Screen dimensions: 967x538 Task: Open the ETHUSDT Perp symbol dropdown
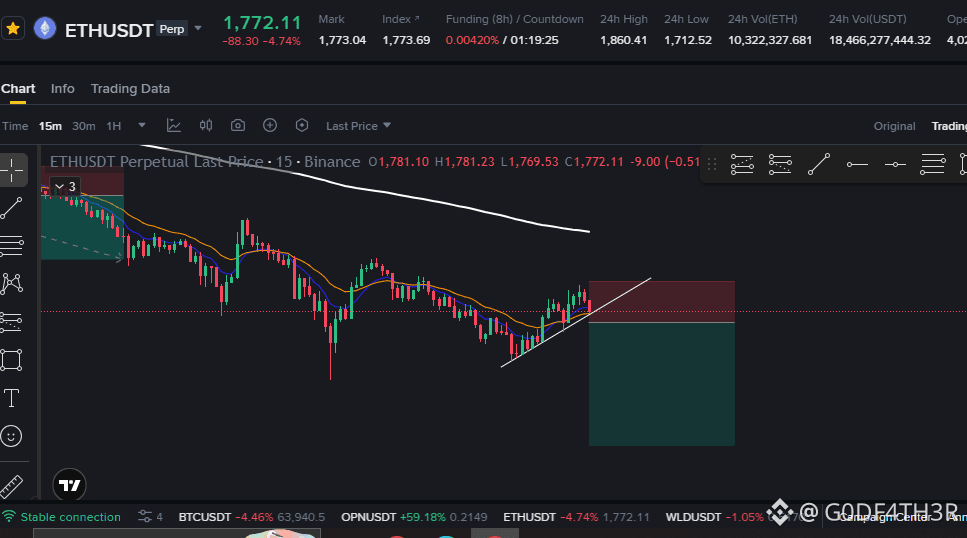198,28
